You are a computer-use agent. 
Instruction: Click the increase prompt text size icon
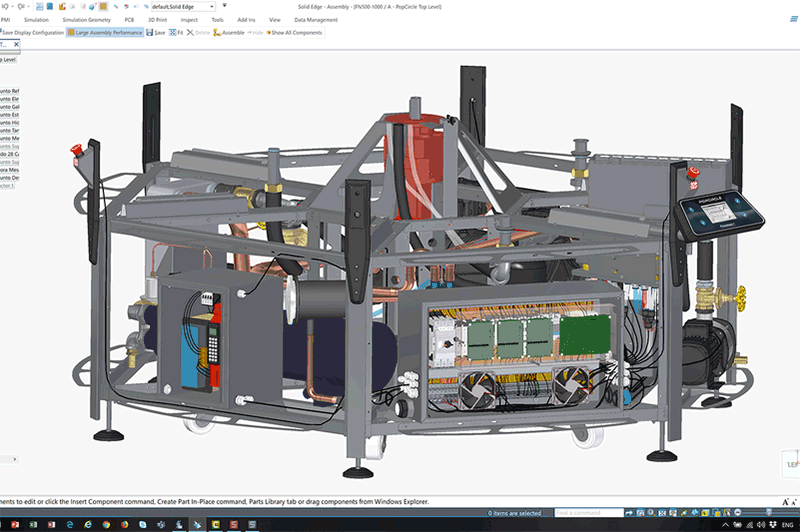[786, 502]
